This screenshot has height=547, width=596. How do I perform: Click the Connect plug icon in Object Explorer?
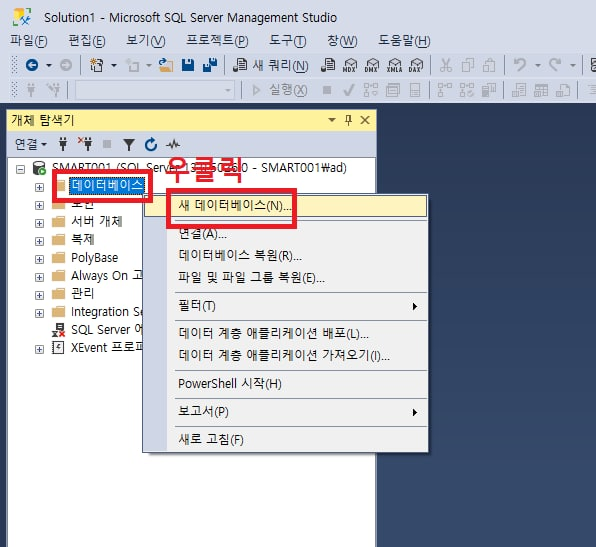pos(63,144)
